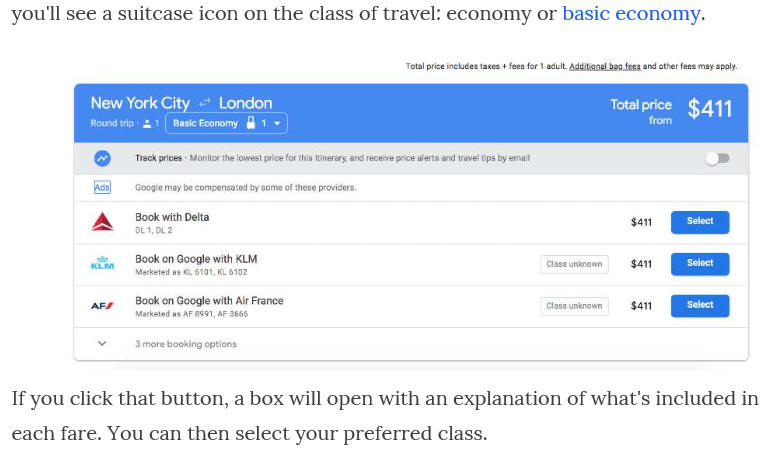Viewport: 778px width, 454px height.
Task: Click the suitcase bag icon in header
Action: (251, 123)
